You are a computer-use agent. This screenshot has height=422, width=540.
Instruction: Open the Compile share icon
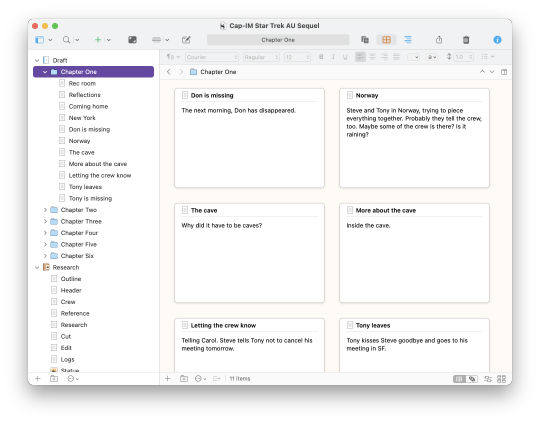pyautogui.click(x=439, y=40)
